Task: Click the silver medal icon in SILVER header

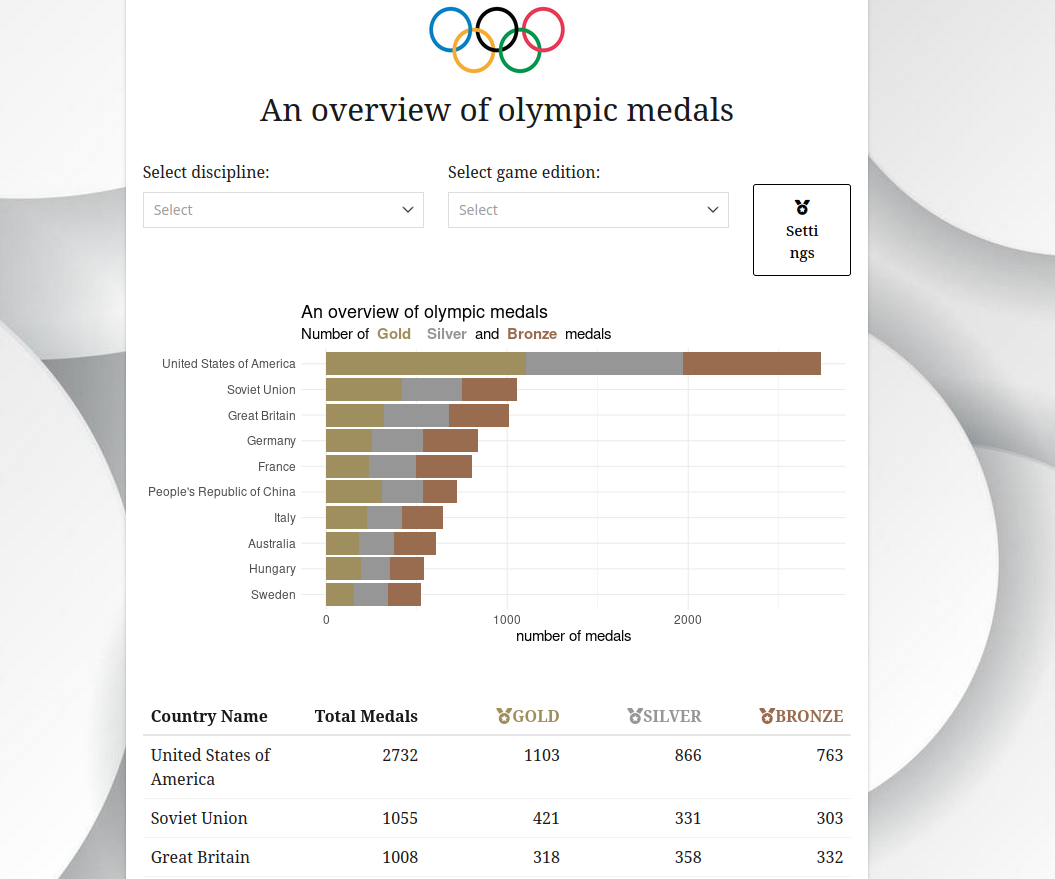Action: pos(634,716)
